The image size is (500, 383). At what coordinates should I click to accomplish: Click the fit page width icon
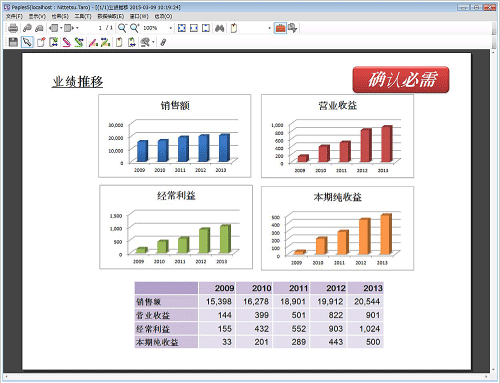tap(194, 28)
